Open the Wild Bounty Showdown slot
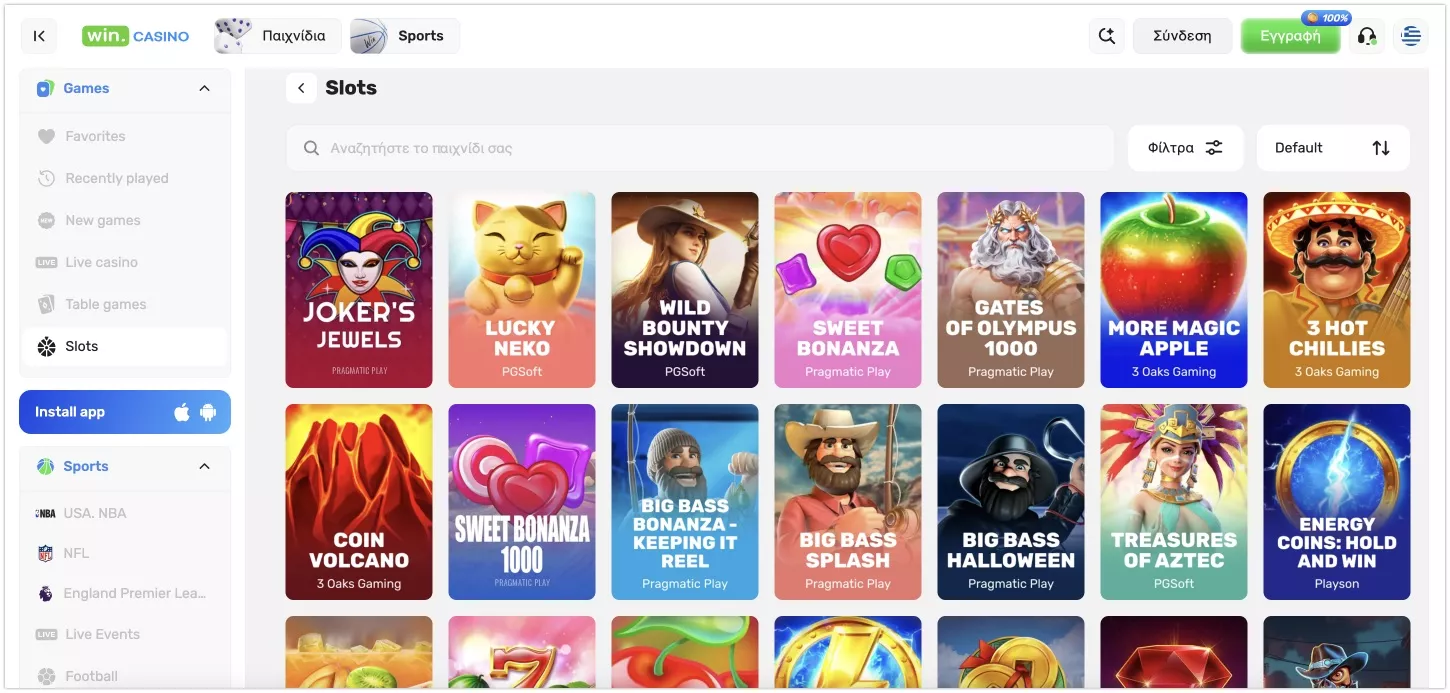 (685, 290)
